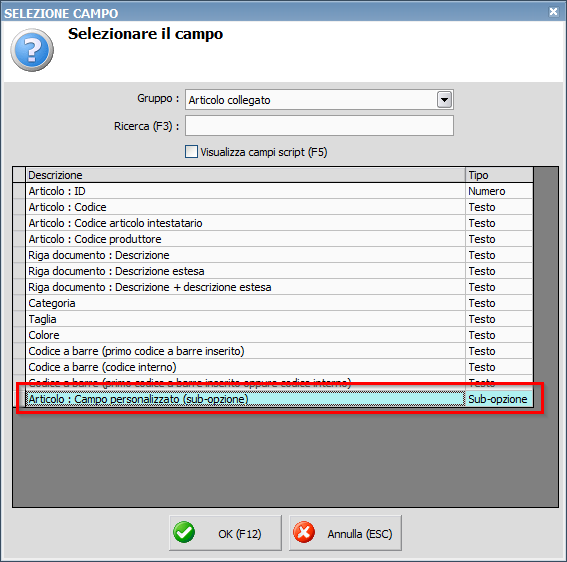The height and width of the screenshot is (562, 567).
Task: Confirm with the OK (F12) button
Action: tap(225, 533)
